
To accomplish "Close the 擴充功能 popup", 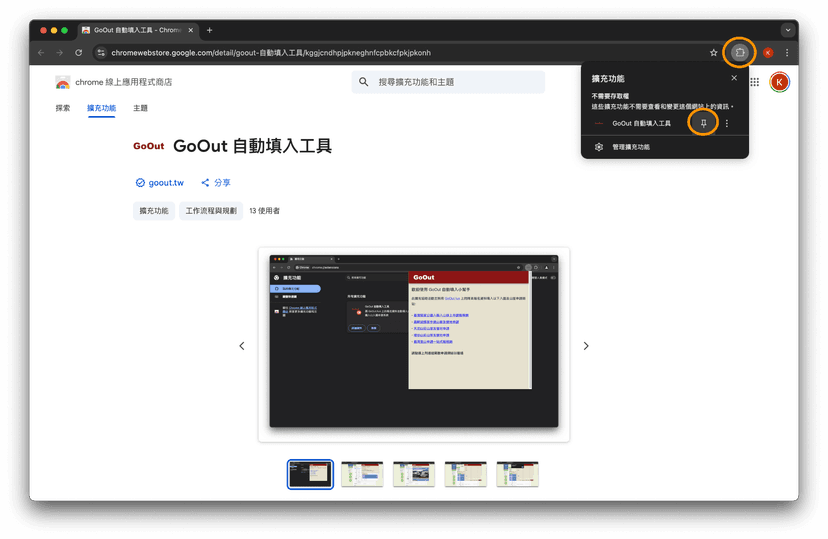I will 734,78.
